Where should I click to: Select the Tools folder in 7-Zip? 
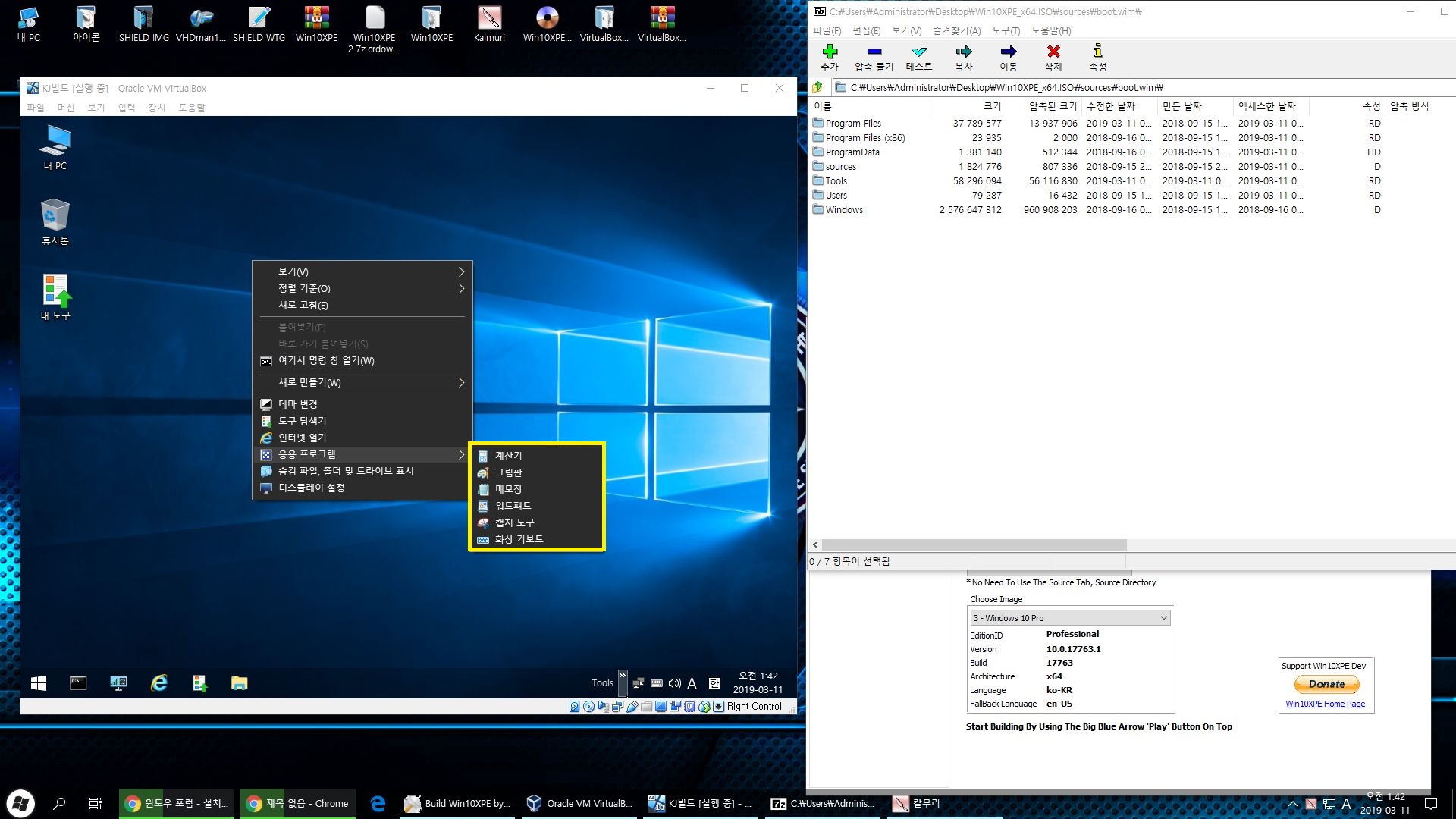point(836,181)
